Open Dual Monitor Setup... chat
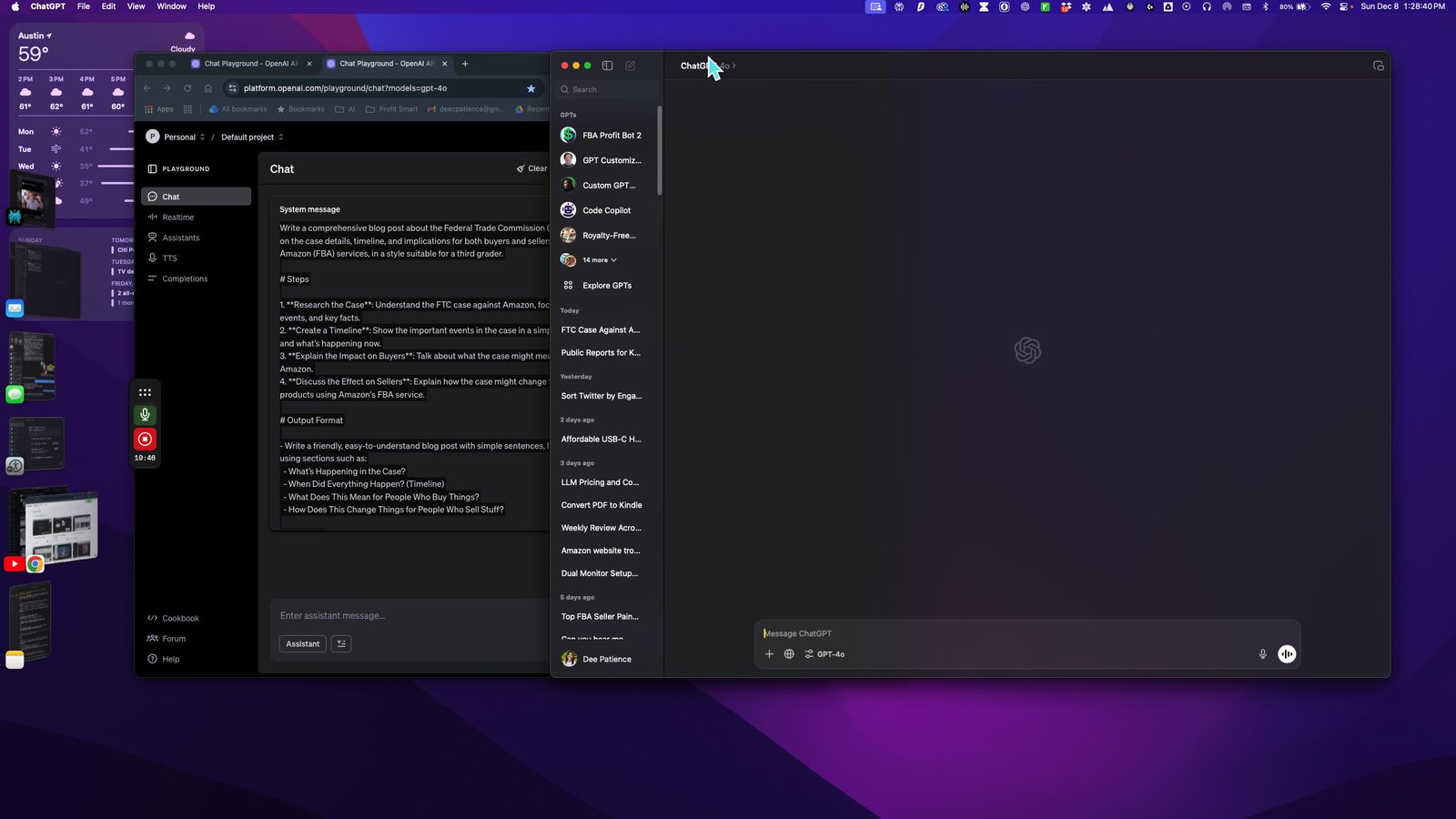 (x=602, y=573)
